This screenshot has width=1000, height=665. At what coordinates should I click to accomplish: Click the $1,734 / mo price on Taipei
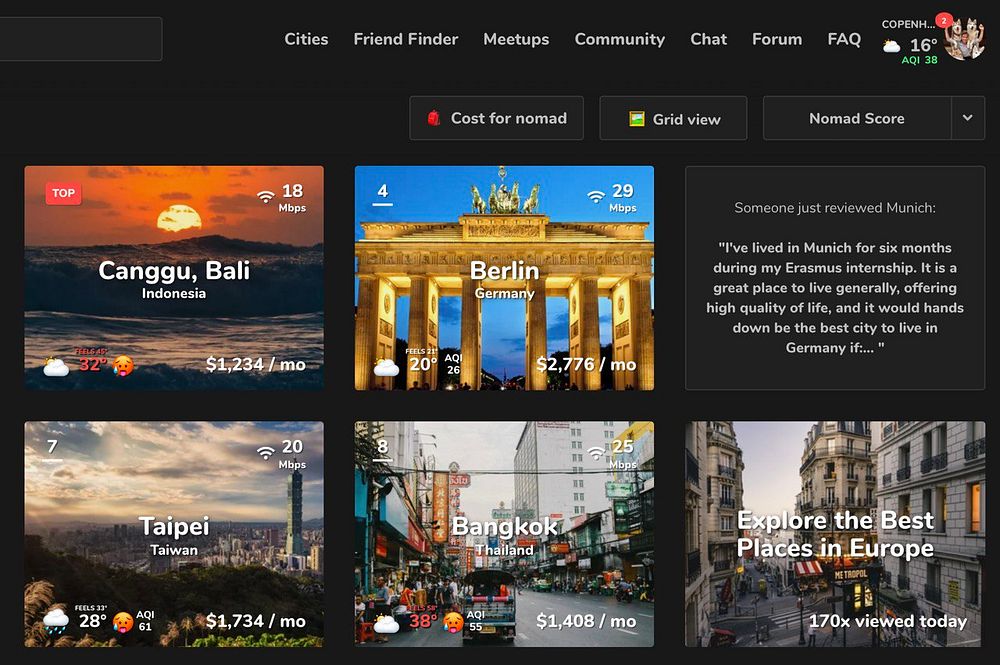(x=256, y=621)
